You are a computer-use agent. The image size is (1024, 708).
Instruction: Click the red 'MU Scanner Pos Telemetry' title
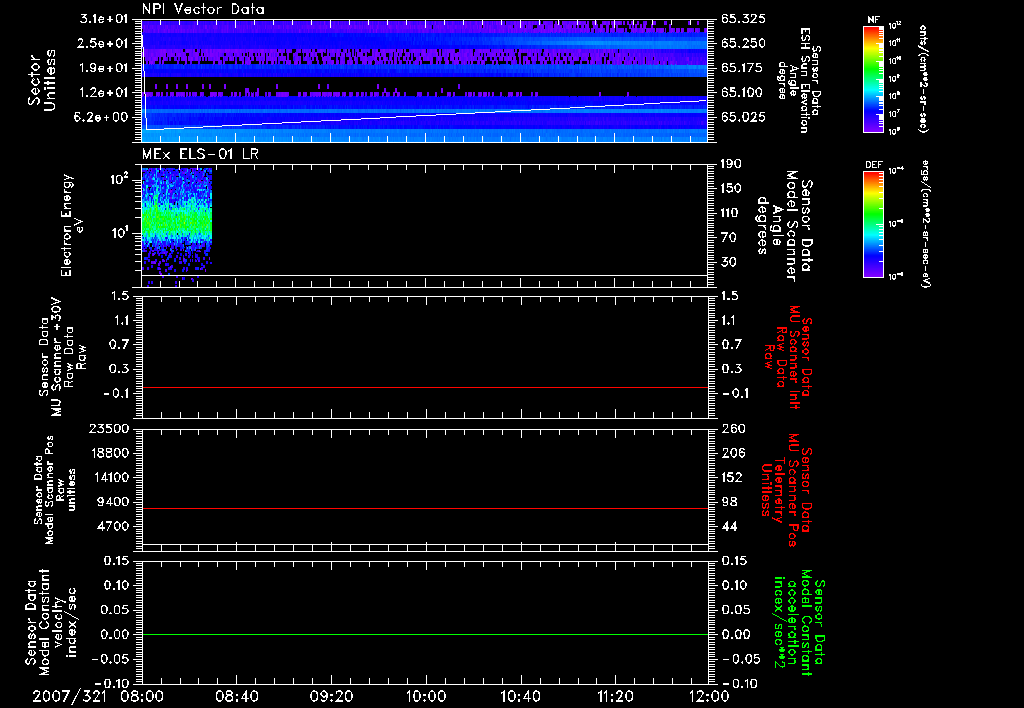click(786, 490)
